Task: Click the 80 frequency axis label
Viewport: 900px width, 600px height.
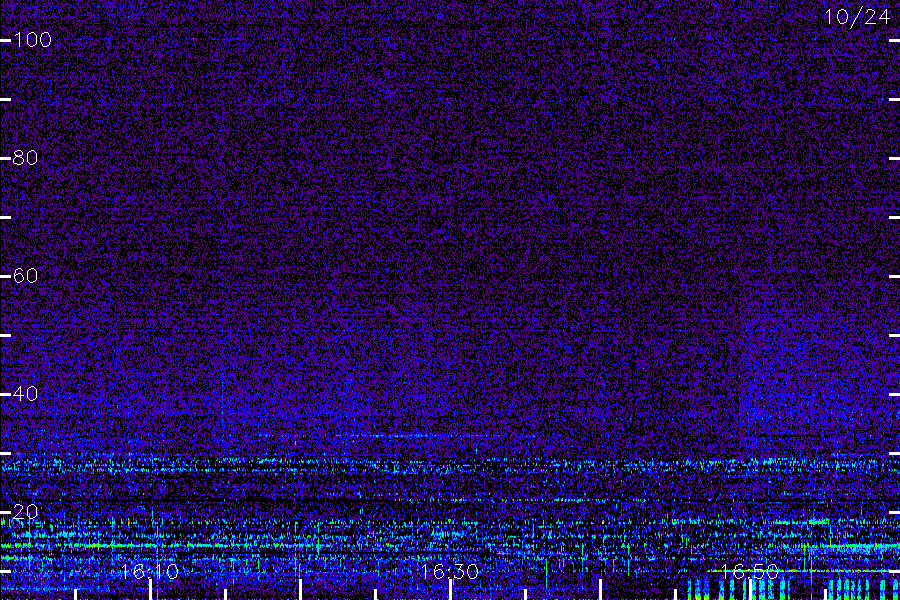Action: tap(25, 158)
